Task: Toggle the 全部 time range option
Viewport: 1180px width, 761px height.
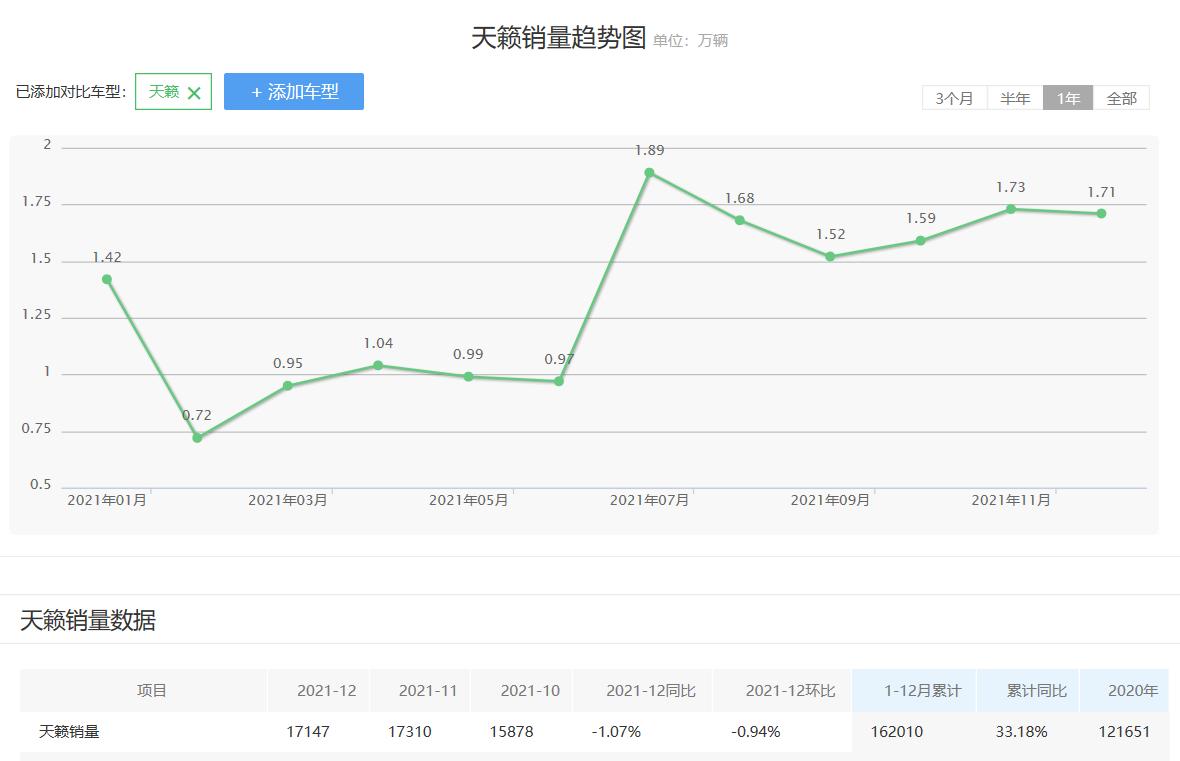Action: pos(1119,98)
